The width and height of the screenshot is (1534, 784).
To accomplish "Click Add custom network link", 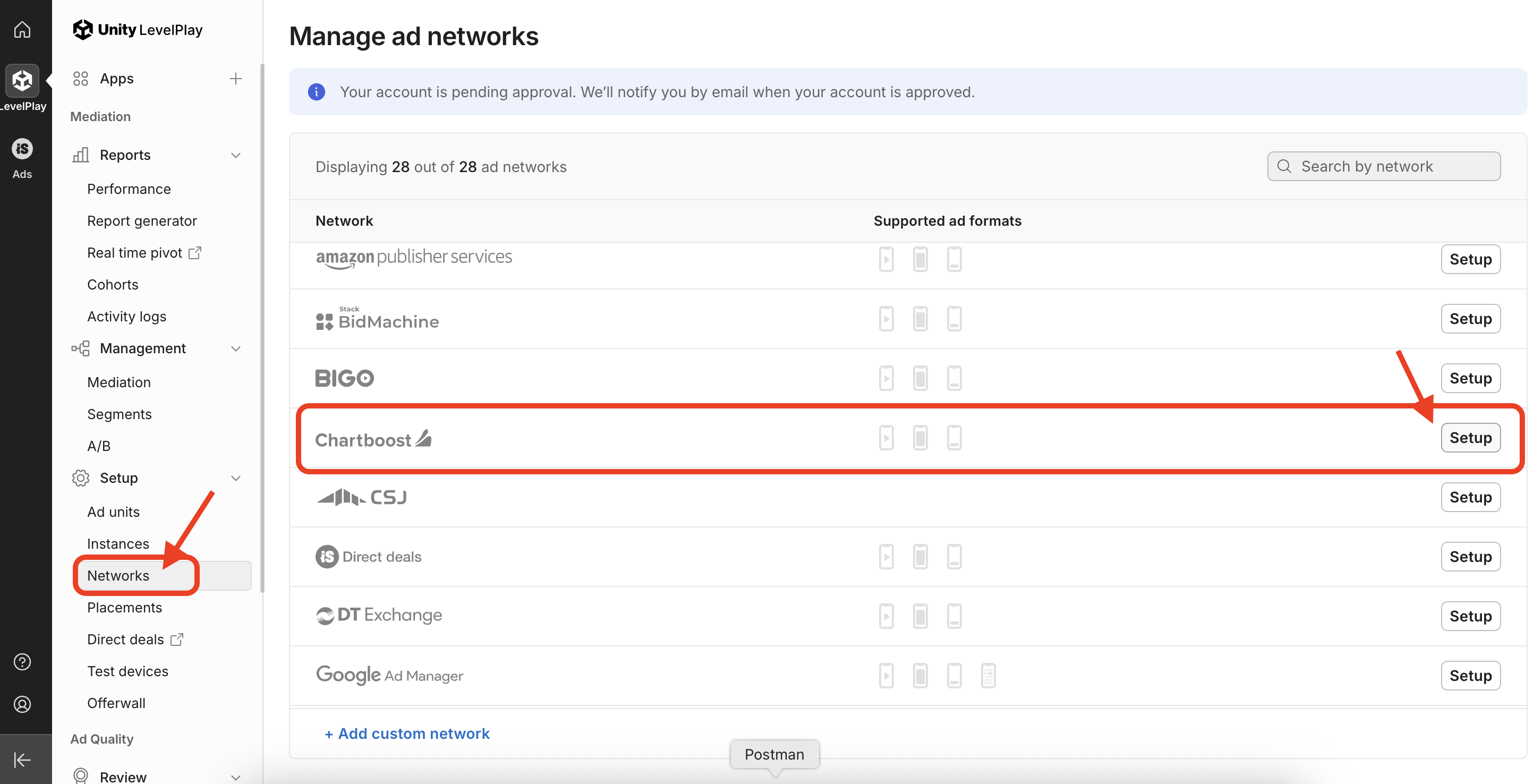I will [x=407, y=734].
